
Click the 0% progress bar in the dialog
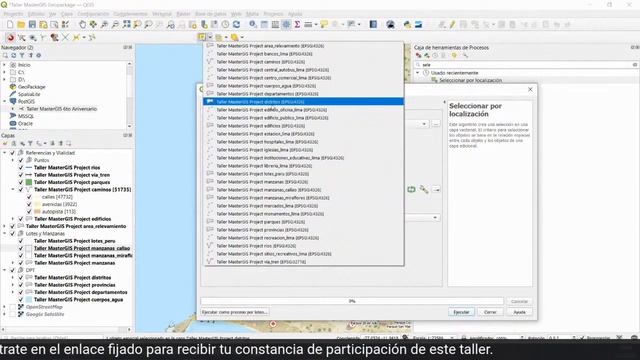352,301
